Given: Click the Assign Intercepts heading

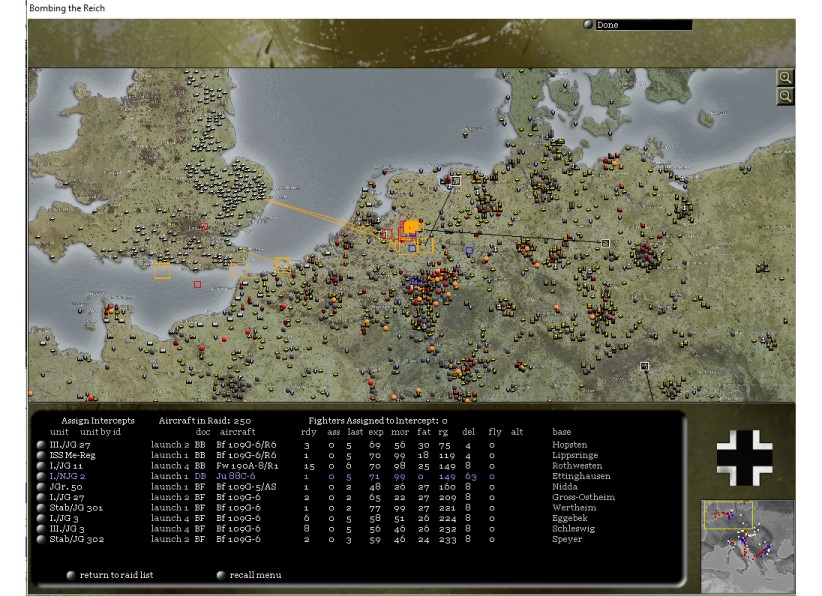Looking at the screenshot, I should 98,421.
